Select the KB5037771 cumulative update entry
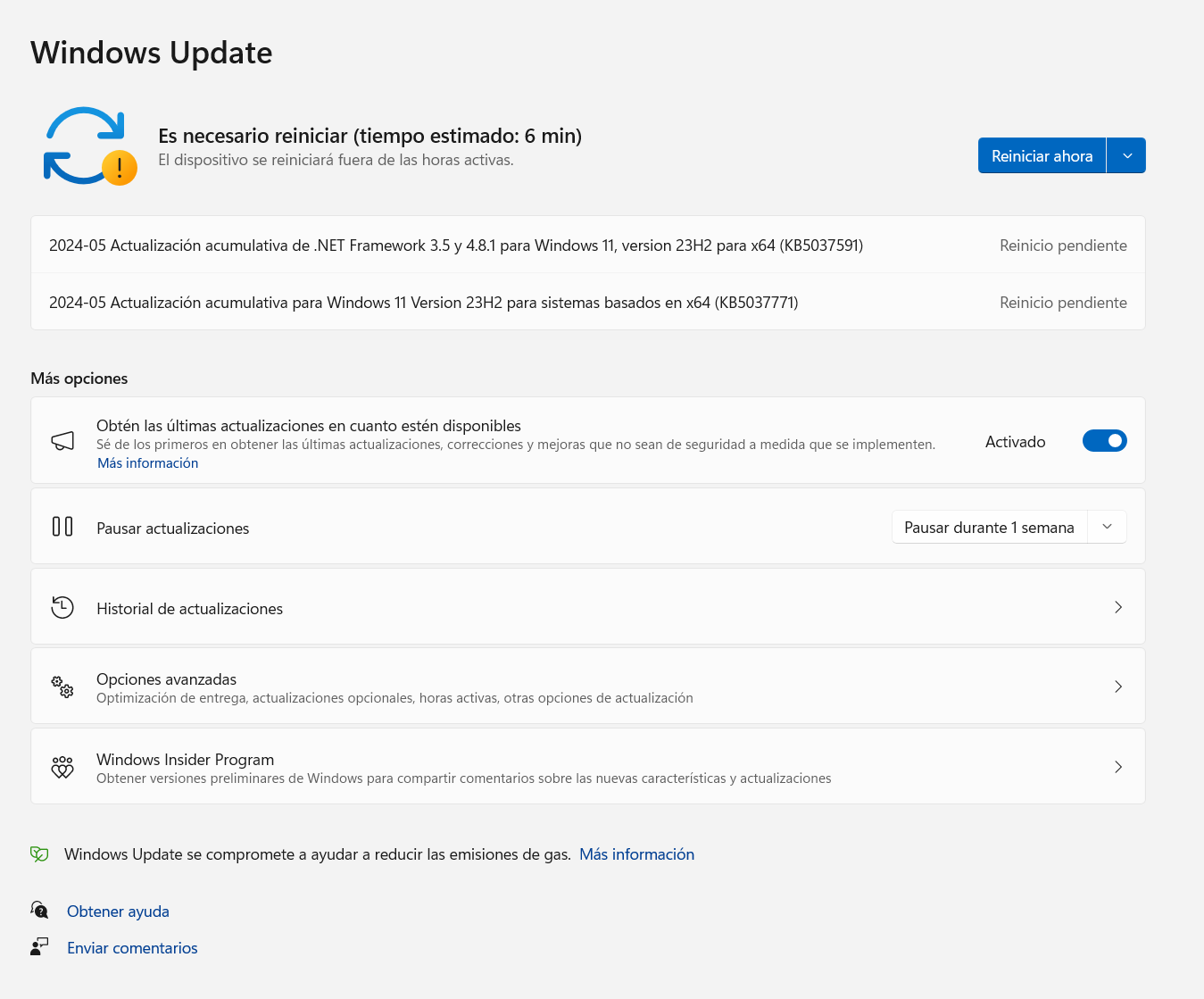Screen dimensions: 1204x999 pos(424,303)
